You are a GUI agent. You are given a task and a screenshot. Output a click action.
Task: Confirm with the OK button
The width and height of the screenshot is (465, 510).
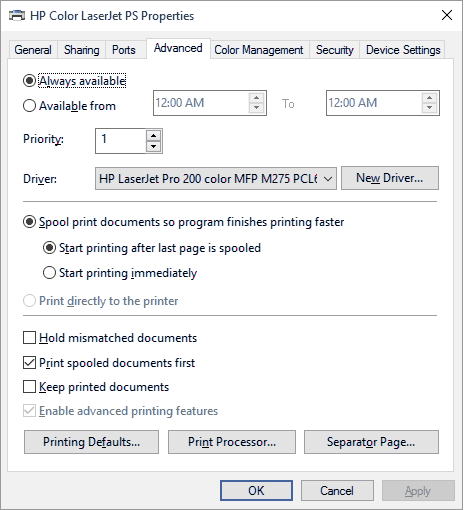tap(256, 491)
